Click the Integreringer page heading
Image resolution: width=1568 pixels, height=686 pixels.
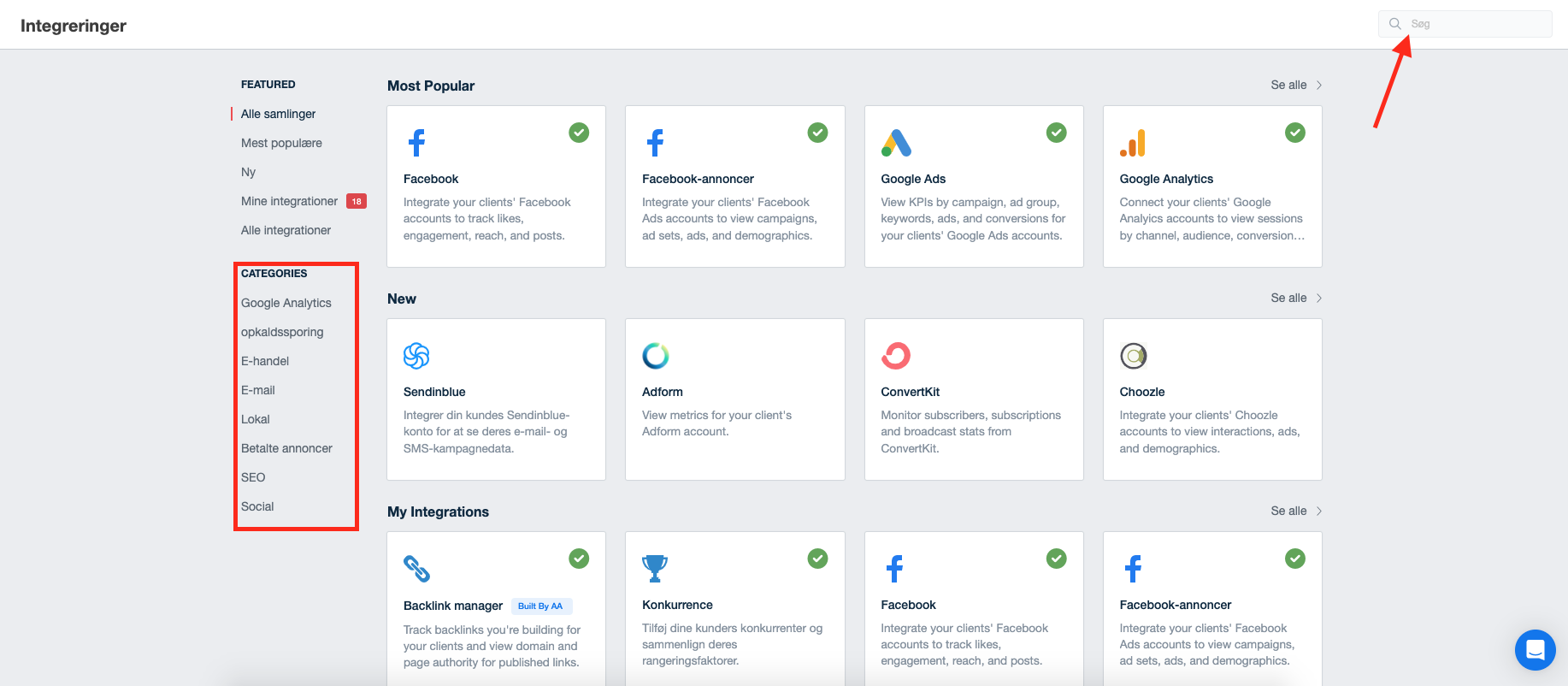[74, 26]
